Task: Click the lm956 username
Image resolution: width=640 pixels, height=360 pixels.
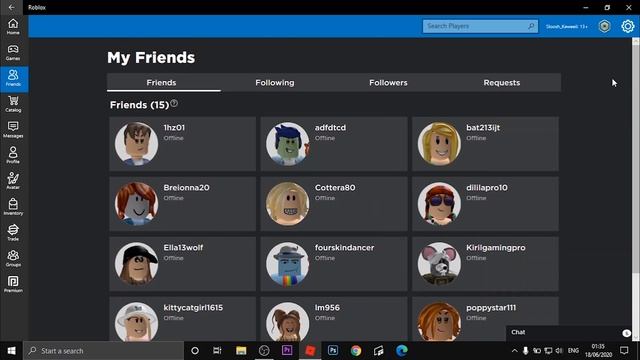Action: point(327,308)
